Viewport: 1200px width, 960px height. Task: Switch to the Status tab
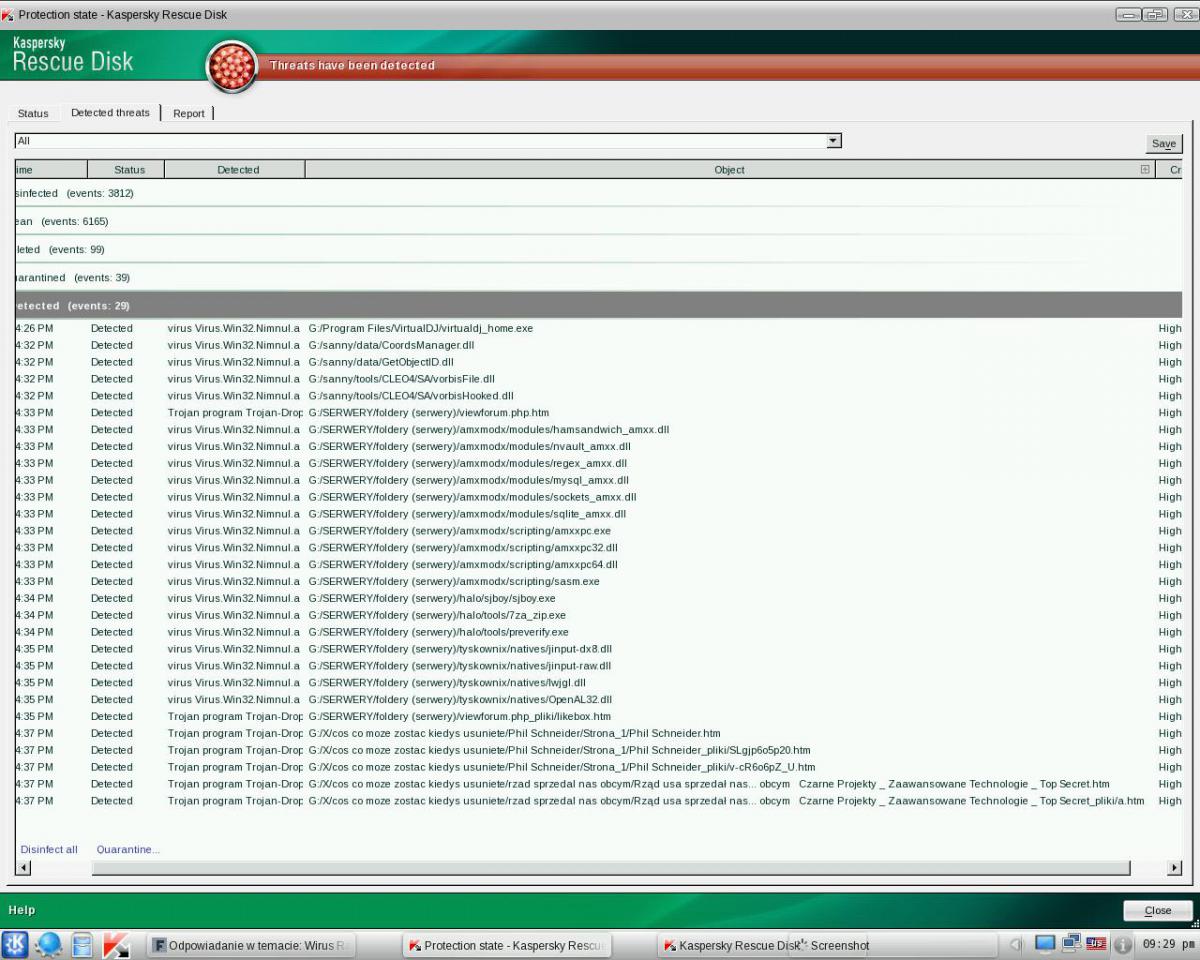pos(33,113)
